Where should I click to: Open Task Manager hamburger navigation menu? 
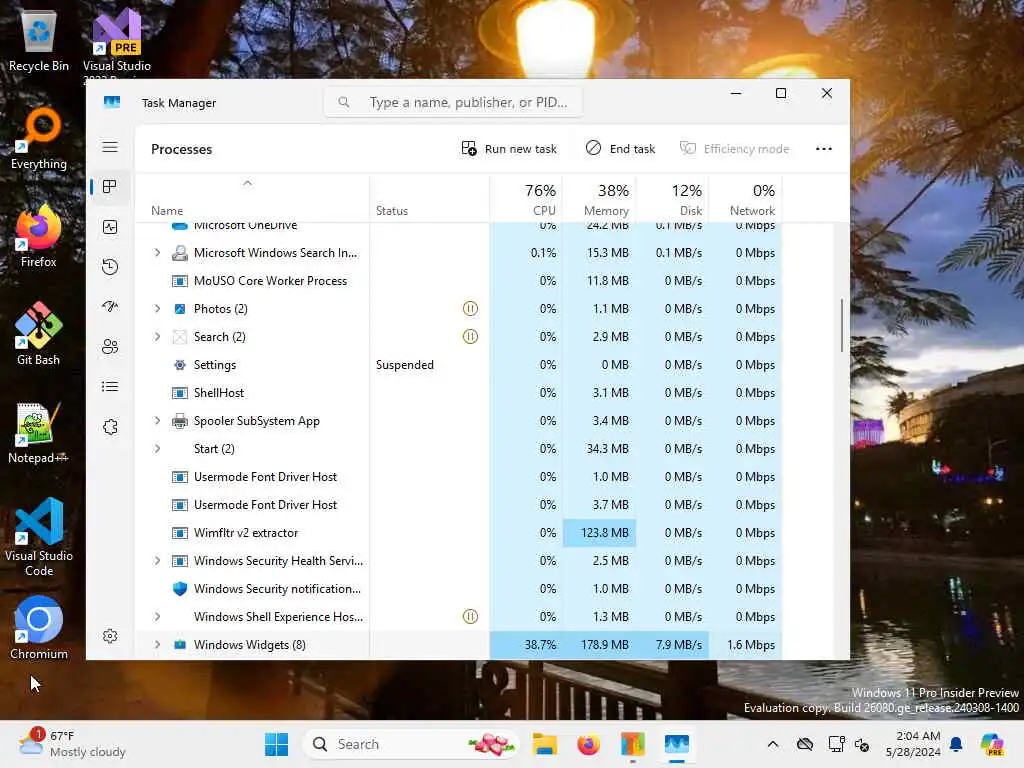tap(110, 147)
